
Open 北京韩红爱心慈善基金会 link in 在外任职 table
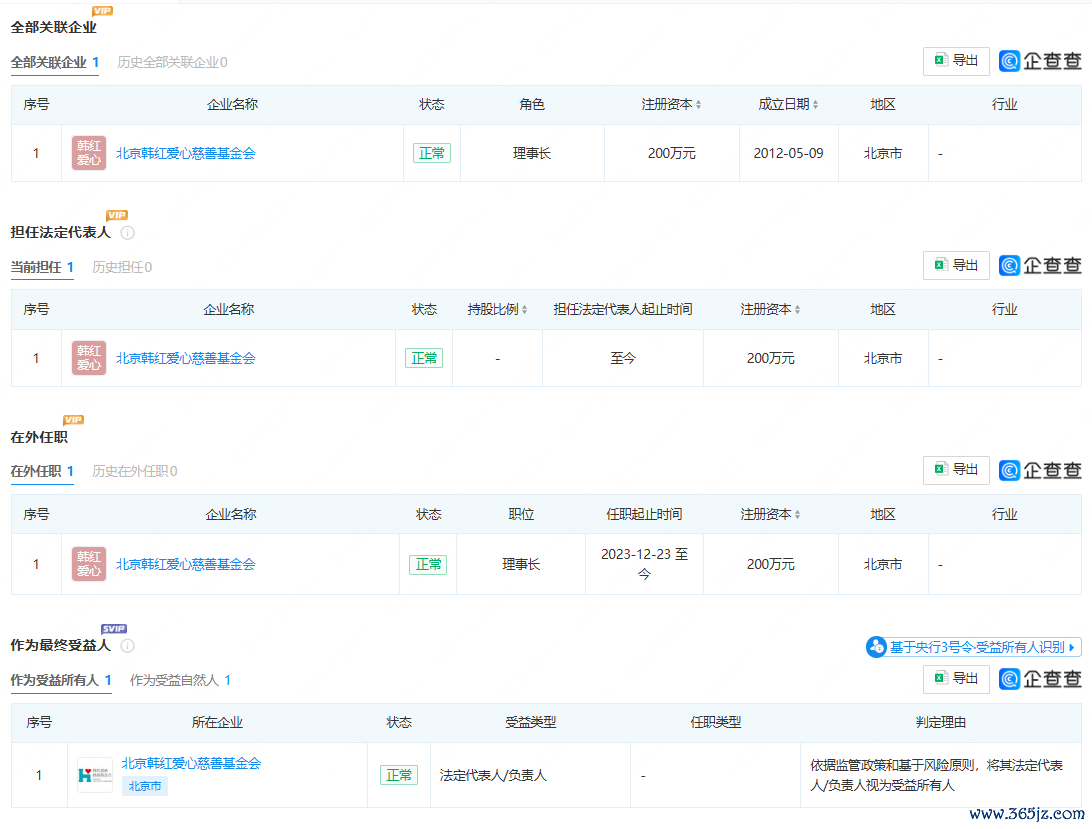(x=185, y=564)
